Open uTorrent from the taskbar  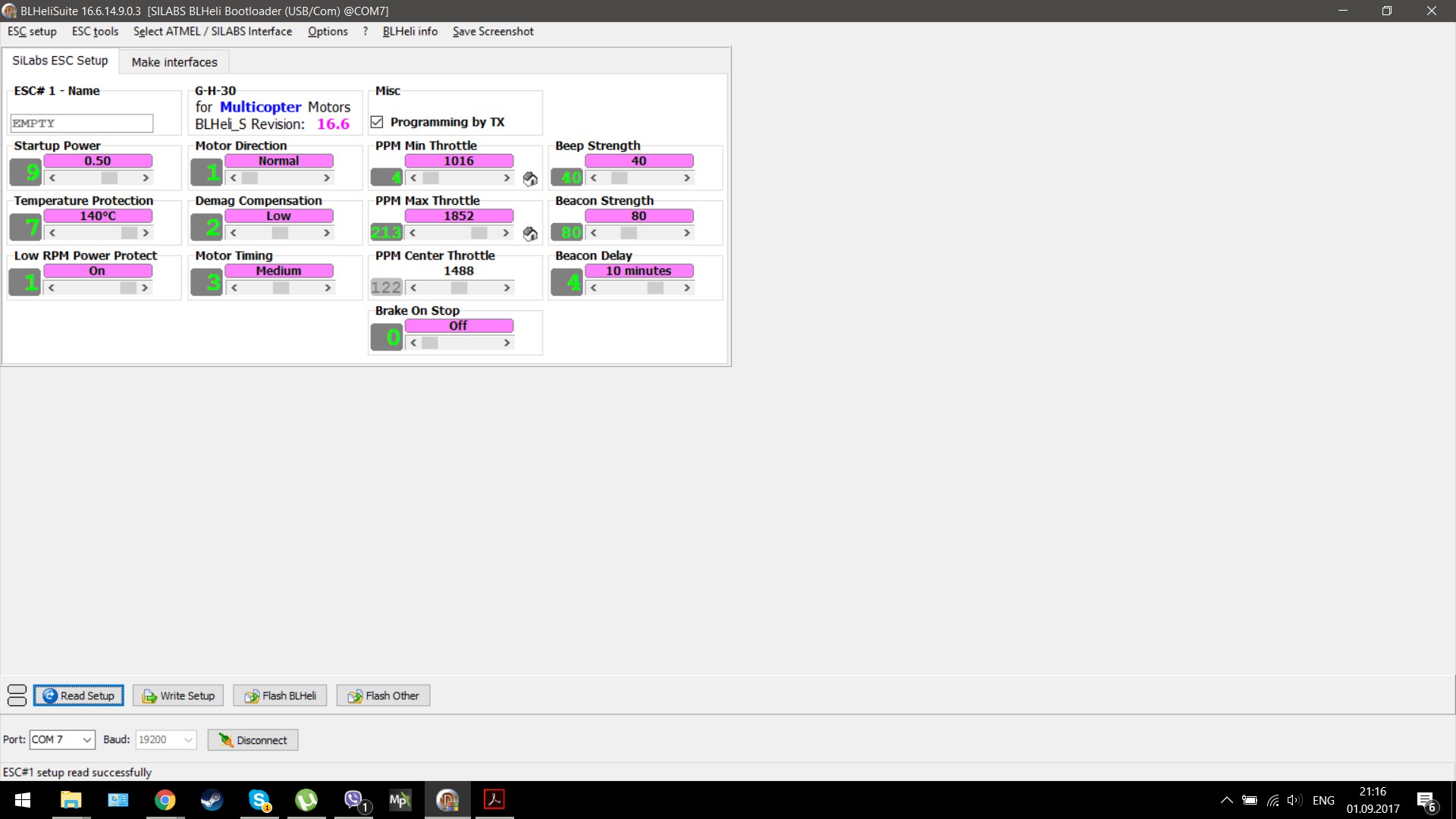coord(306,800)
